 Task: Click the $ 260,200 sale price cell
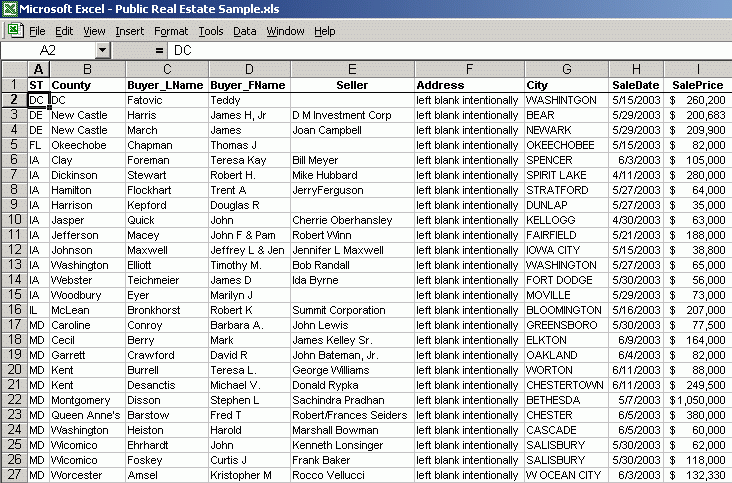698,100
